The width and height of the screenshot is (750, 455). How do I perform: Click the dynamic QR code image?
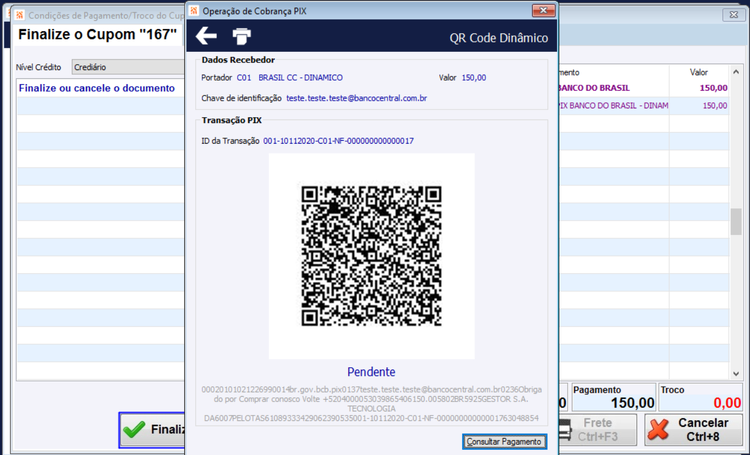click(371, 256)
